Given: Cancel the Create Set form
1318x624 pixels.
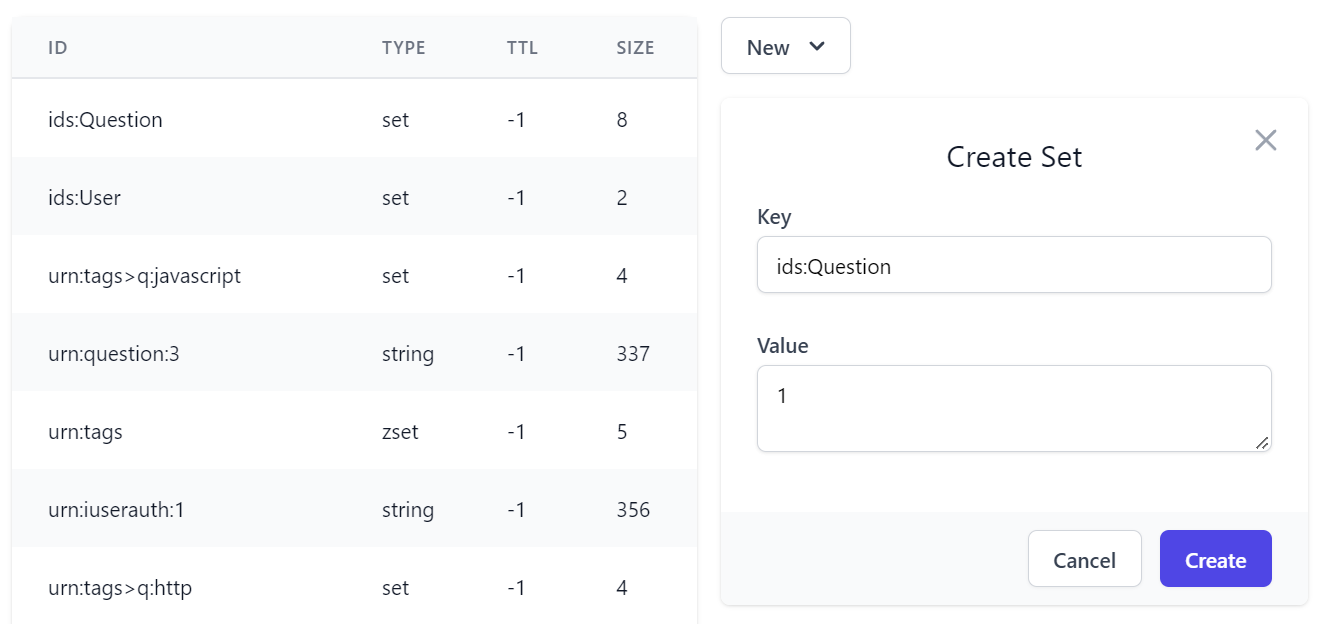Looking at the screenshot, I should tap(1084, 559).
